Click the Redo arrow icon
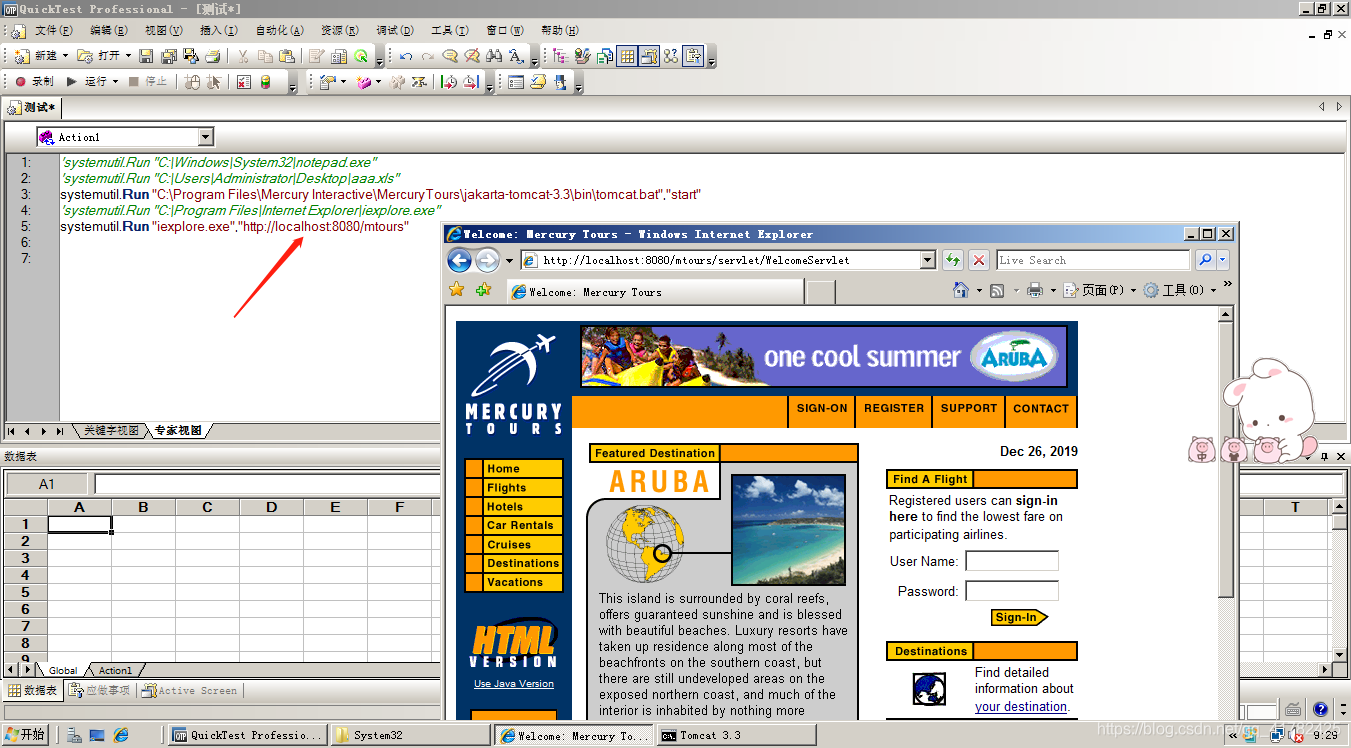 pyautogui.click(x=427, y=57)
